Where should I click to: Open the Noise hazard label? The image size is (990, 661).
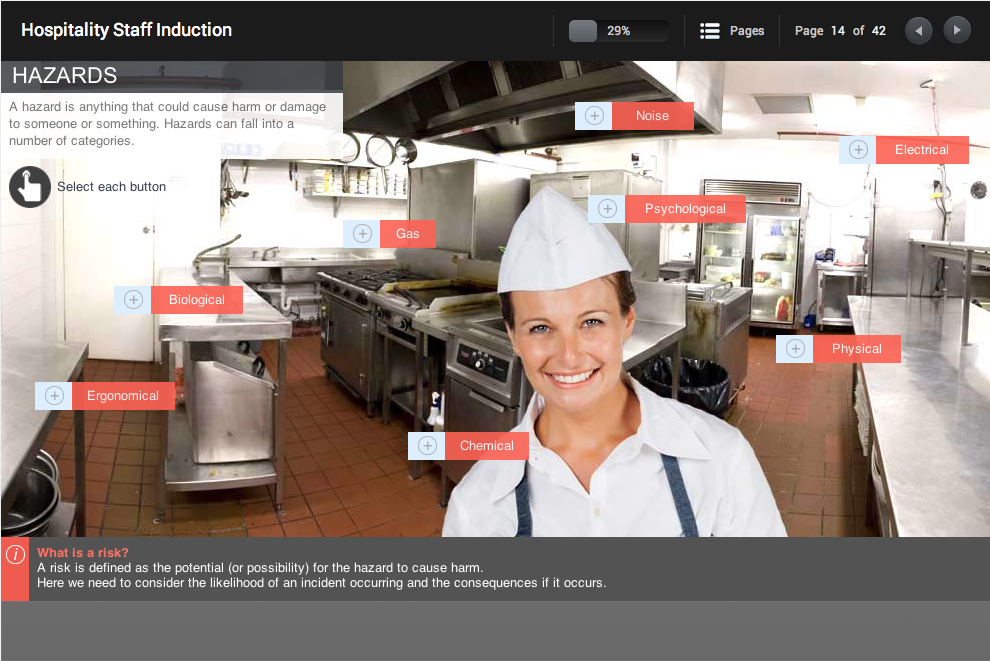tap(653, 116)
